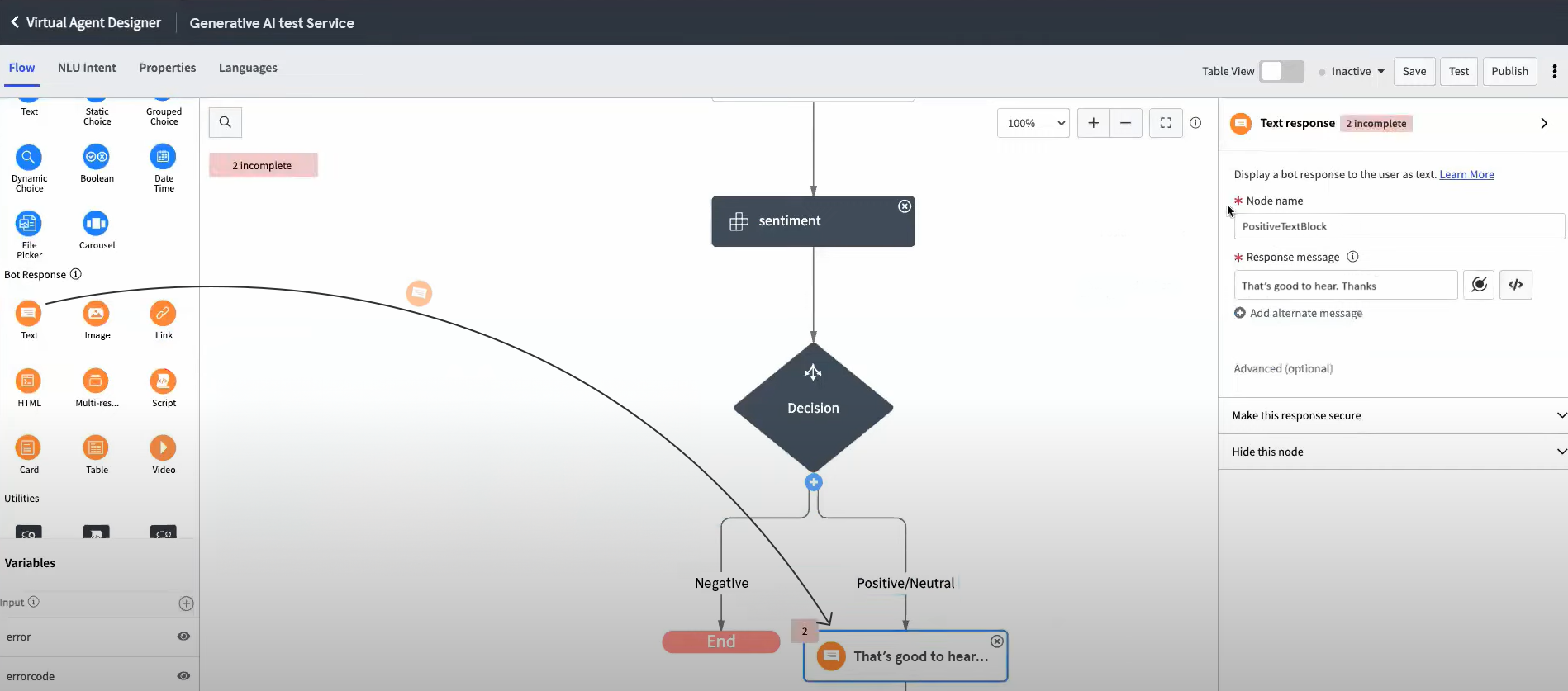Select the Dynamic Choice input node
This screenshot has height=691, width=1568.
click(29, 157)
